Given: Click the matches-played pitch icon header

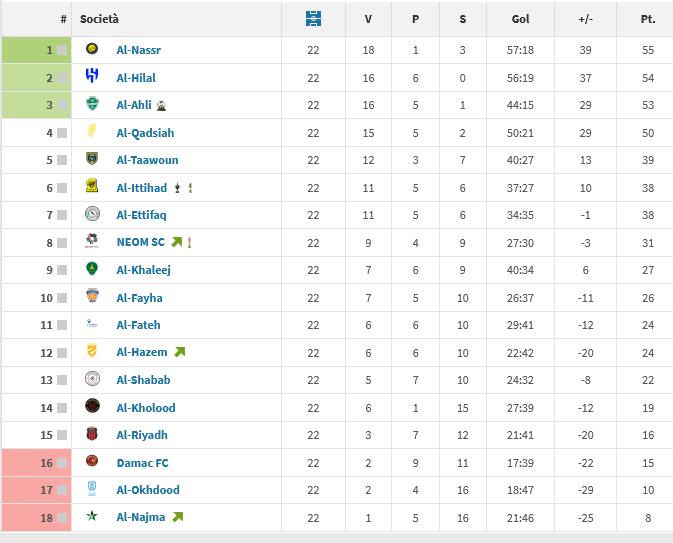Looking at the screenshot, I should click(x=314, y=19).
